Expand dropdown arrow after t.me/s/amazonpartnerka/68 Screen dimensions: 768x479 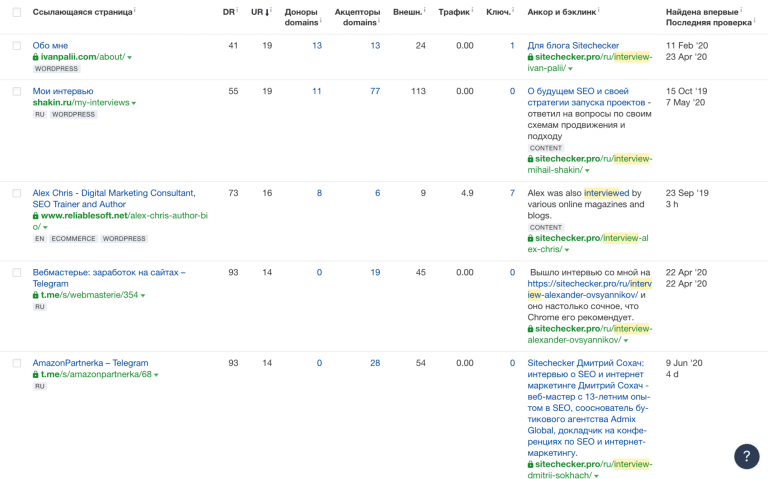(156, 375)
